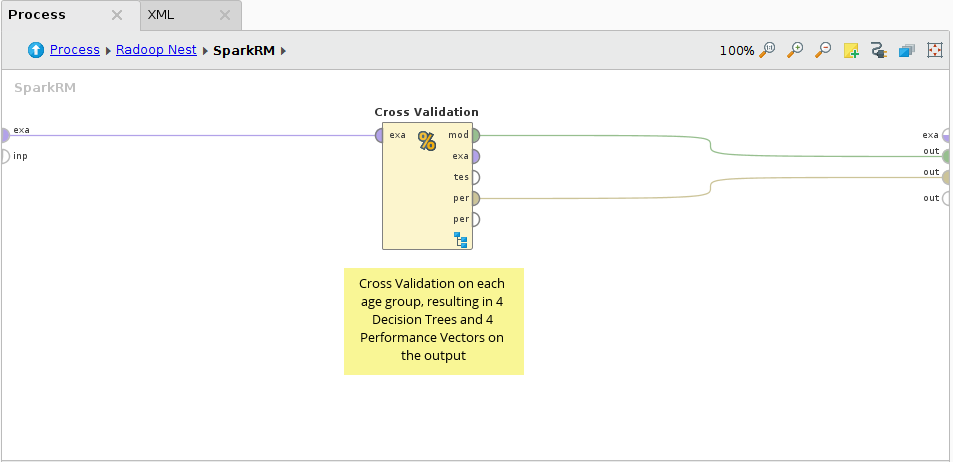953x462 pixels.
Task: Select the Cross Validation percent icon
Action: (427, 141)
